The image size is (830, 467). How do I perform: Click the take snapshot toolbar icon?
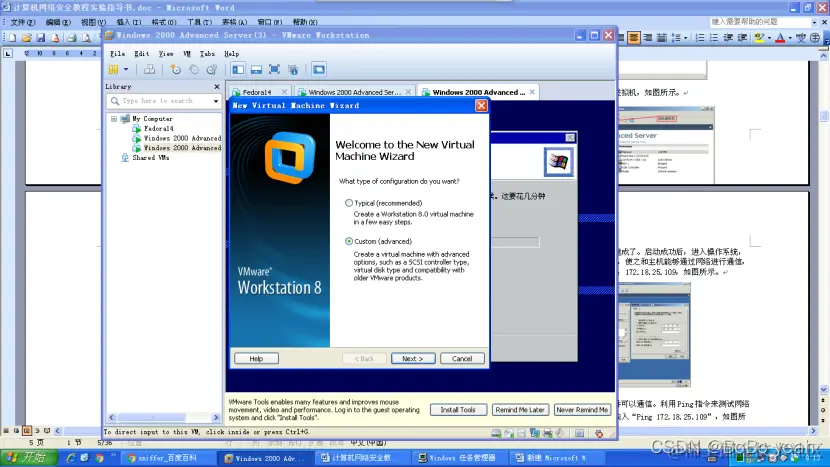point(176,69)
